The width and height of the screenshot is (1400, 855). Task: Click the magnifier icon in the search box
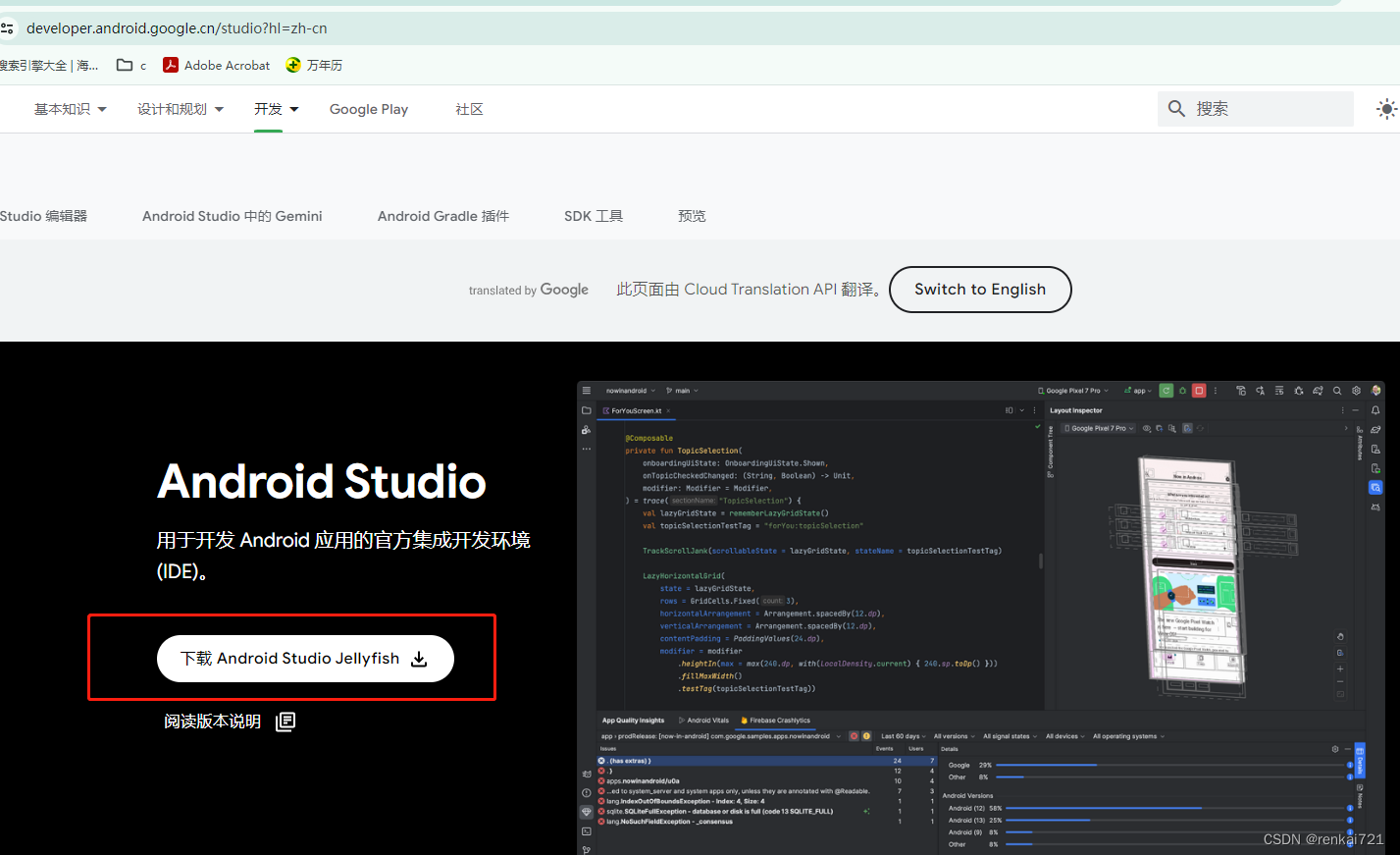[x=1176, y=108]
